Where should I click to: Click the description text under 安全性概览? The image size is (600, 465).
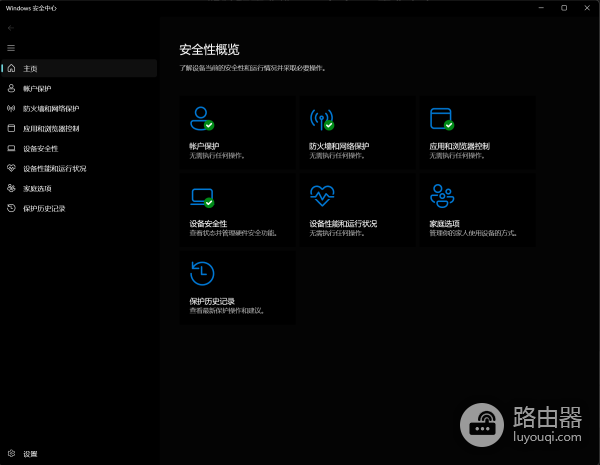[x=253, y=68]
